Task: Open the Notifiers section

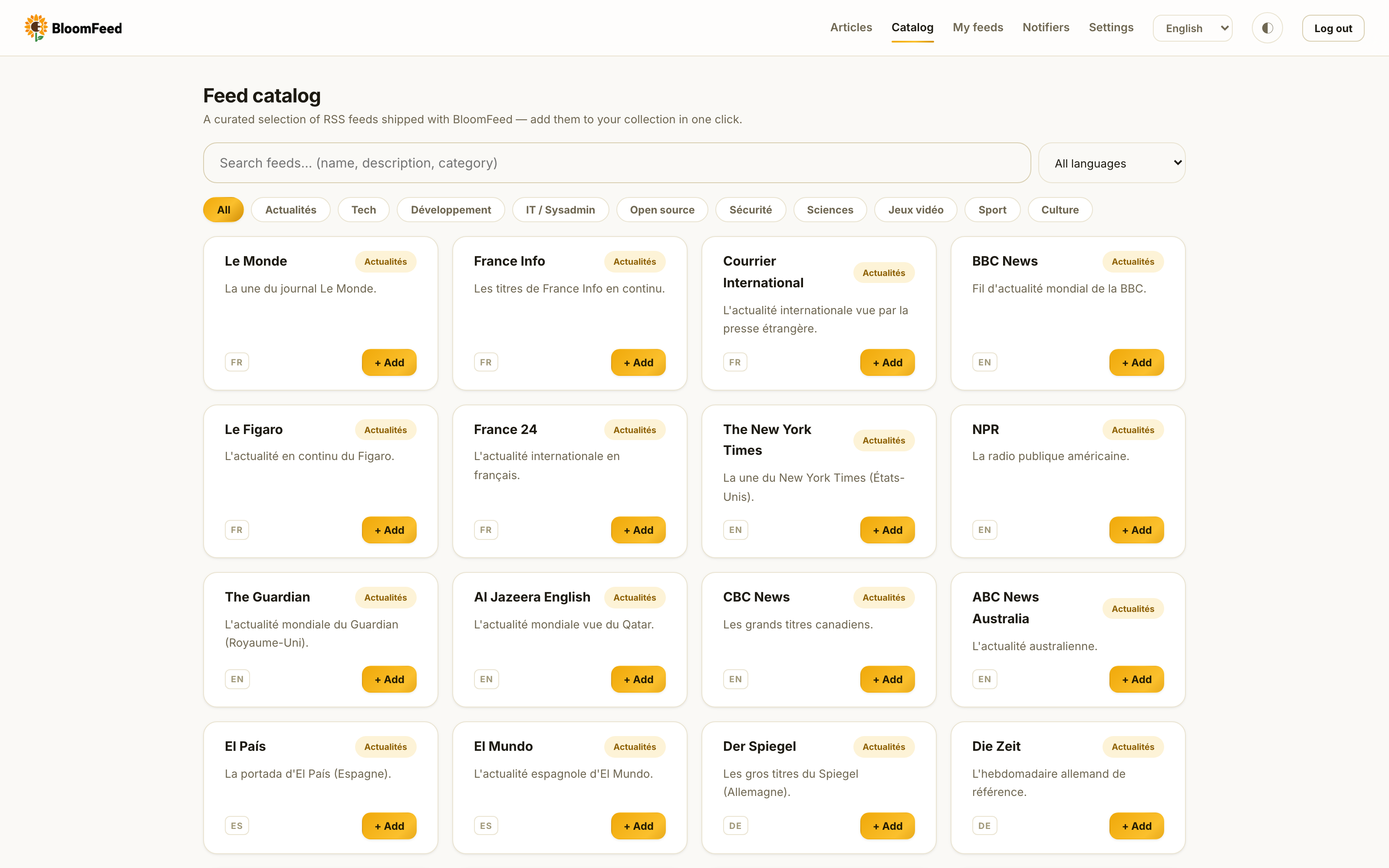Action: click(1046, 27)
